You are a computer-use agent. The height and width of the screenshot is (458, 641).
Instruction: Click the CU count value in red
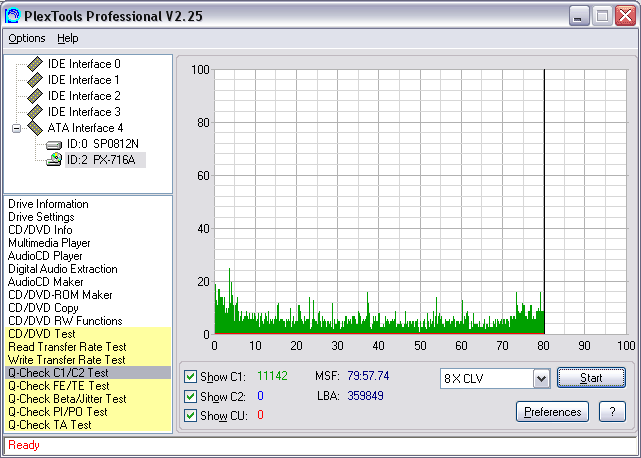260,415
